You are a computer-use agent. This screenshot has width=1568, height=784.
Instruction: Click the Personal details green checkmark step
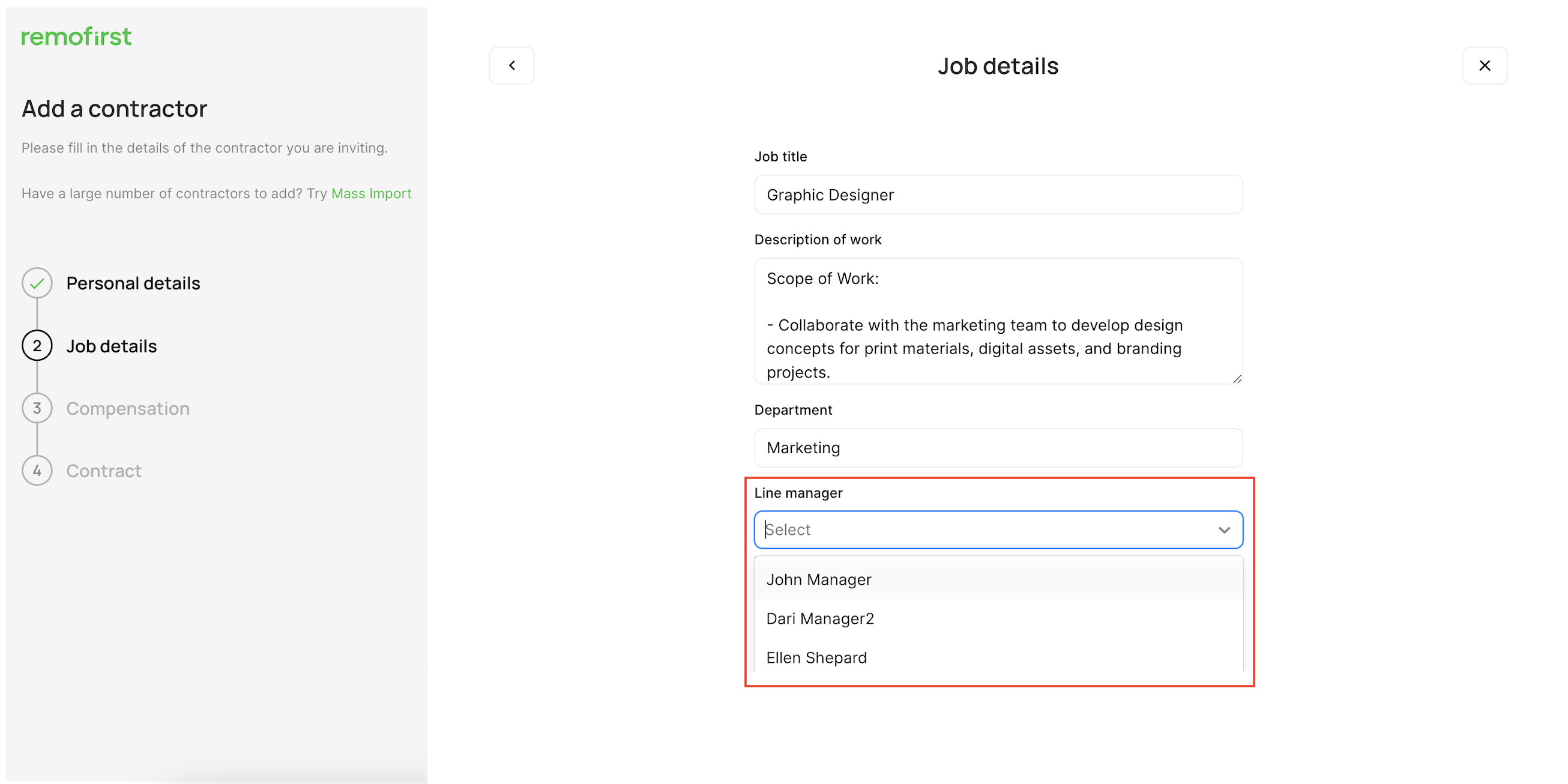37,283
